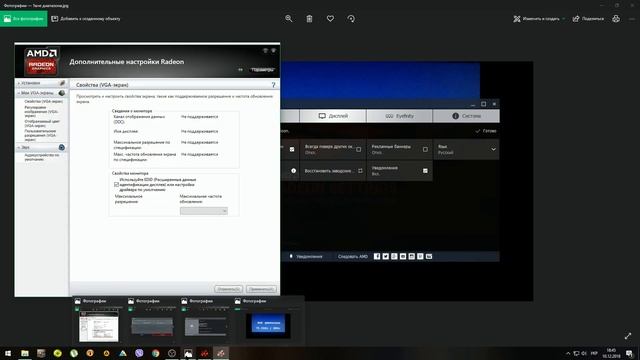640x360 pixels.
Task: Click the Поделиться share button
Action: 588,19
